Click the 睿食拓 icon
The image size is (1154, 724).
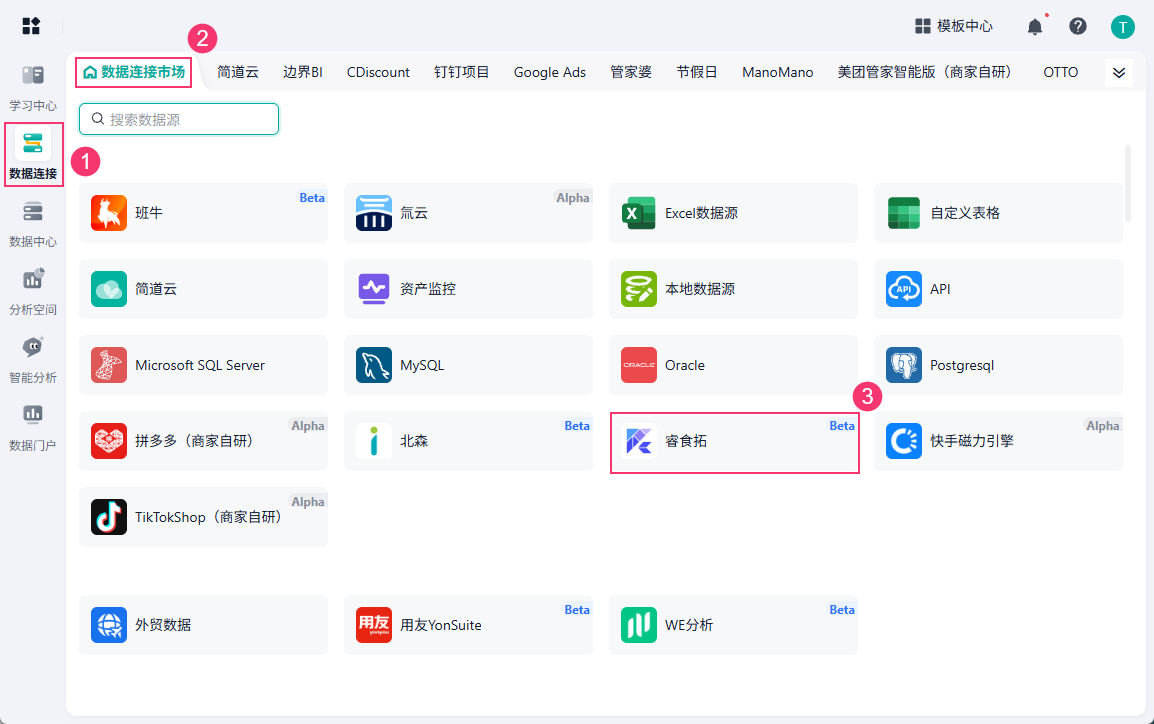point(639,441)
